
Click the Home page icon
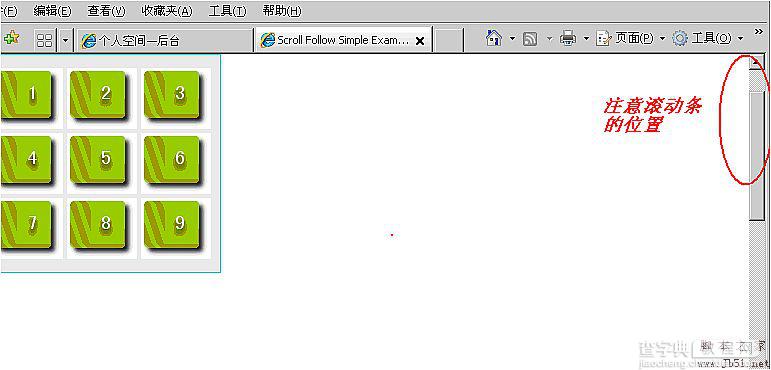494,38
